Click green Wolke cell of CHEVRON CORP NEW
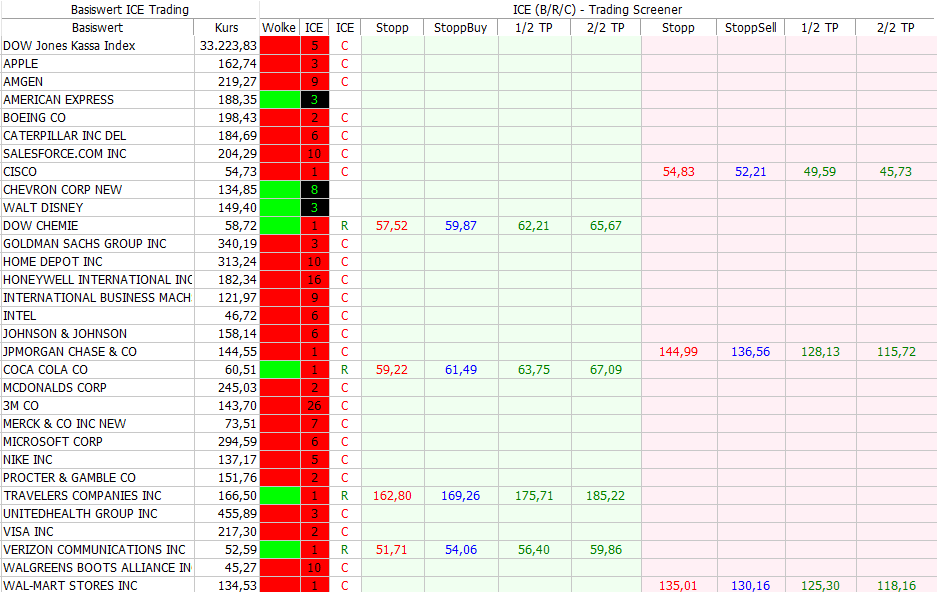 tap(280, 189)
